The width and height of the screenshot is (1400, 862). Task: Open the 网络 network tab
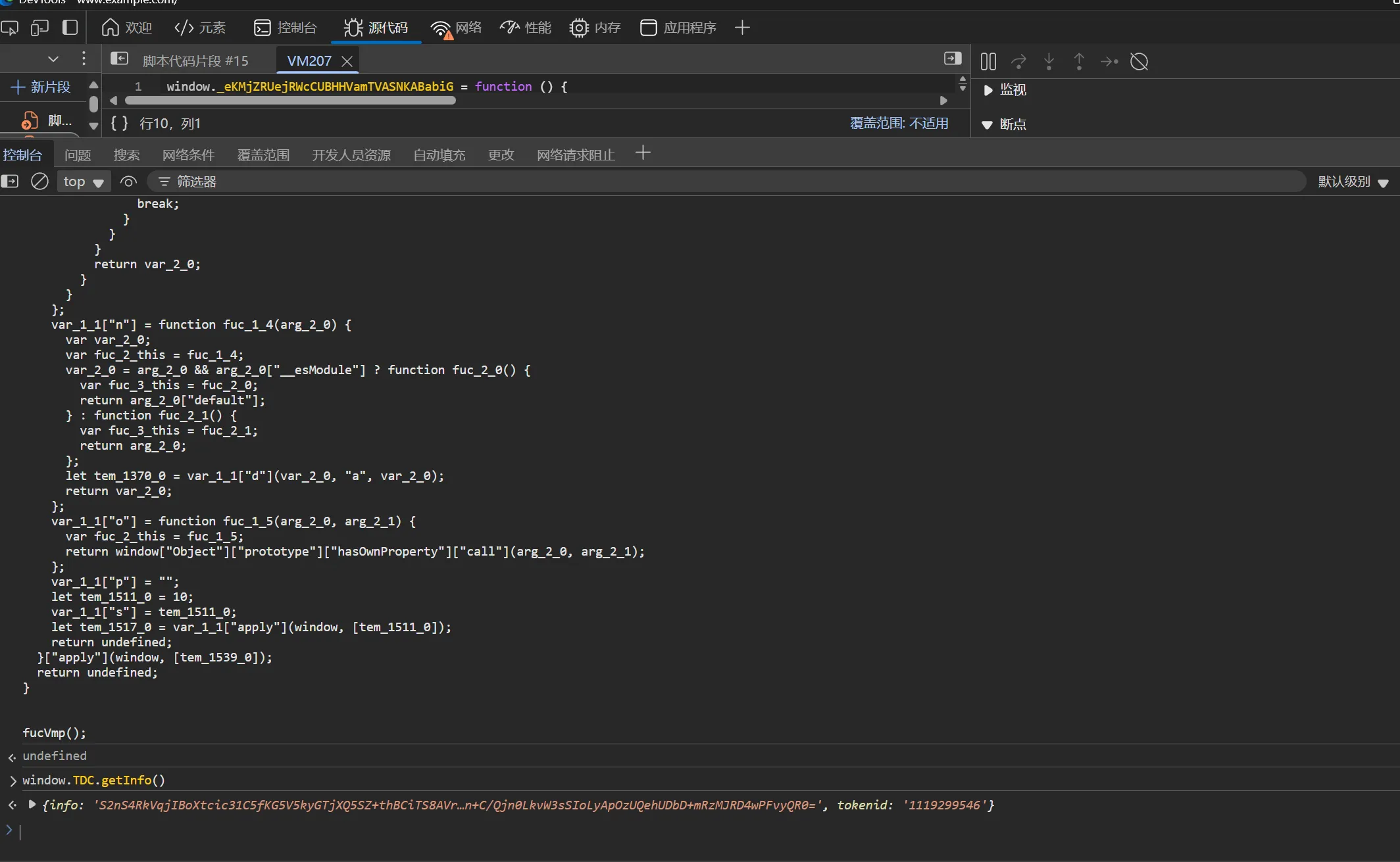(x=456, y=28)
